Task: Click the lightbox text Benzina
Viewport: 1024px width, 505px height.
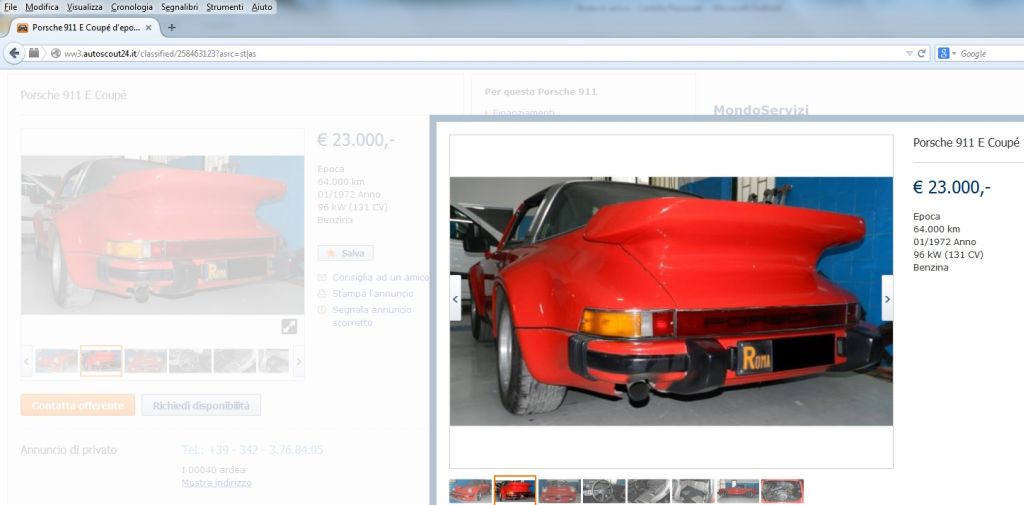Action: point(931,267)
